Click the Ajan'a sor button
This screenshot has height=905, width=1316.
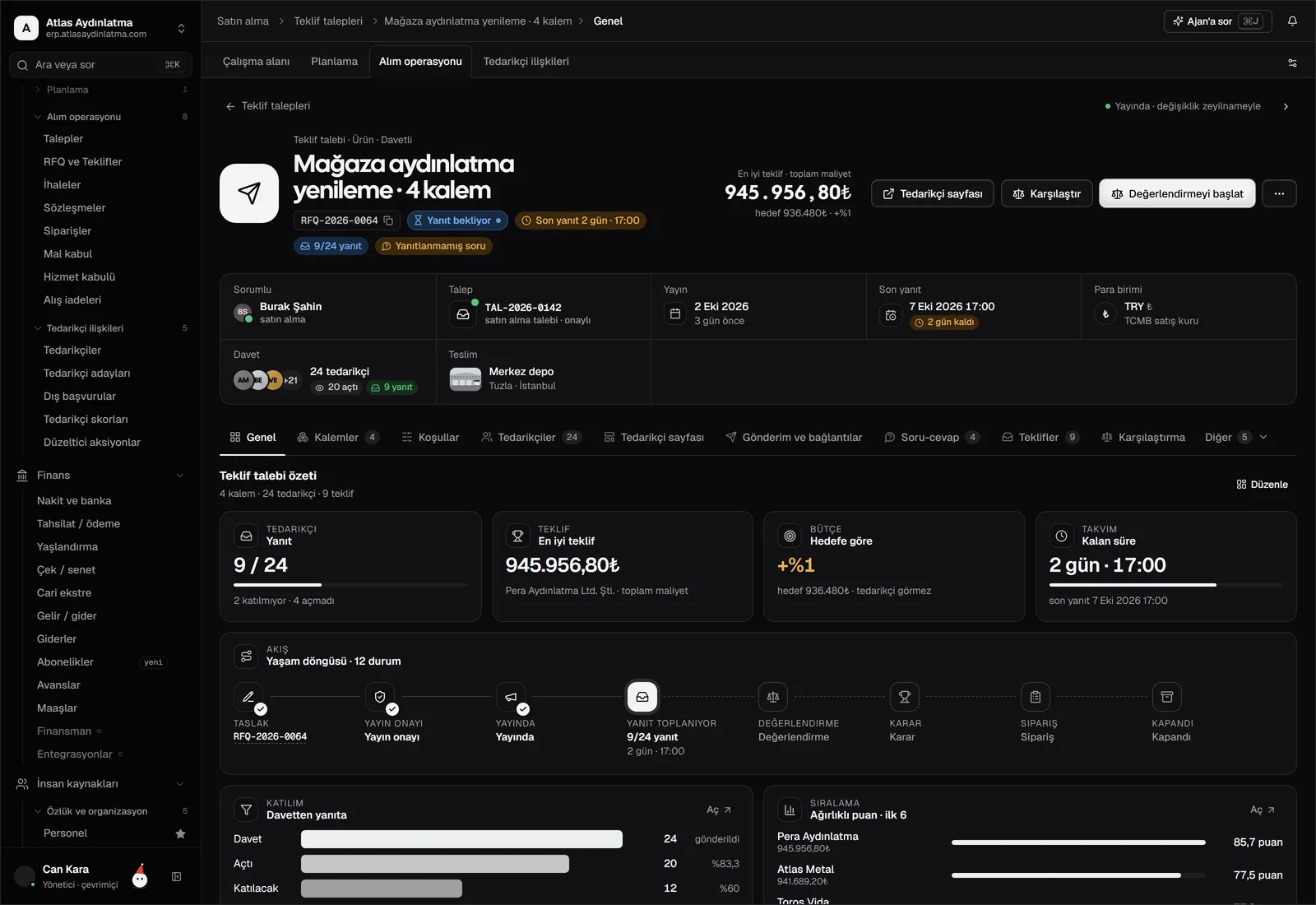(1217, 21)
